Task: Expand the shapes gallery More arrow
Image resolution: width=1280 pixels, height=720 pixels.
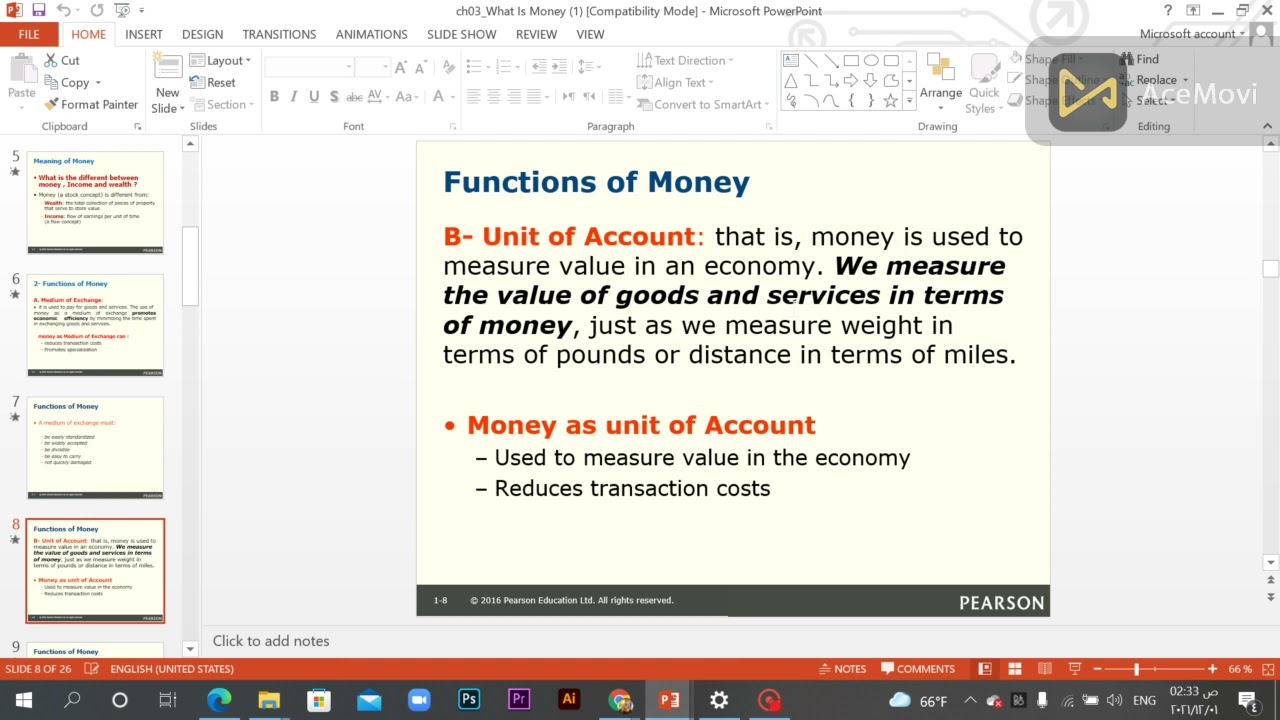Action: pyautogui.click(x=908, y=101)
